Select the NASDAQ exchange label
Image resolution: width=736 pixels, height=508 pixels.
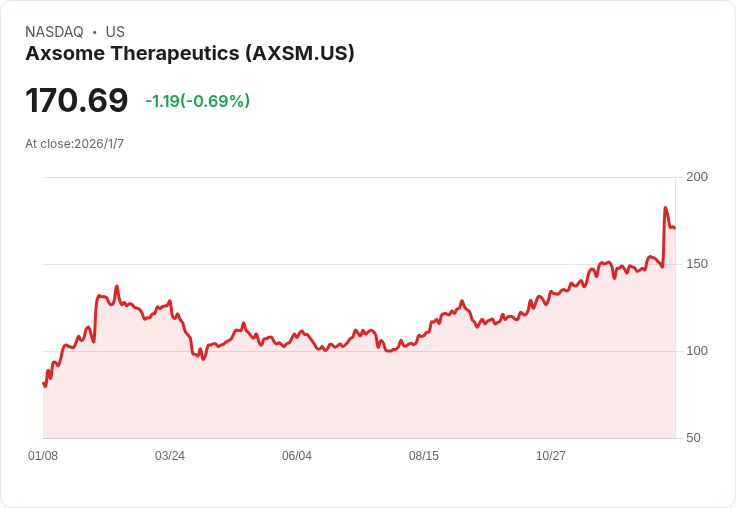tap(54, 32)
